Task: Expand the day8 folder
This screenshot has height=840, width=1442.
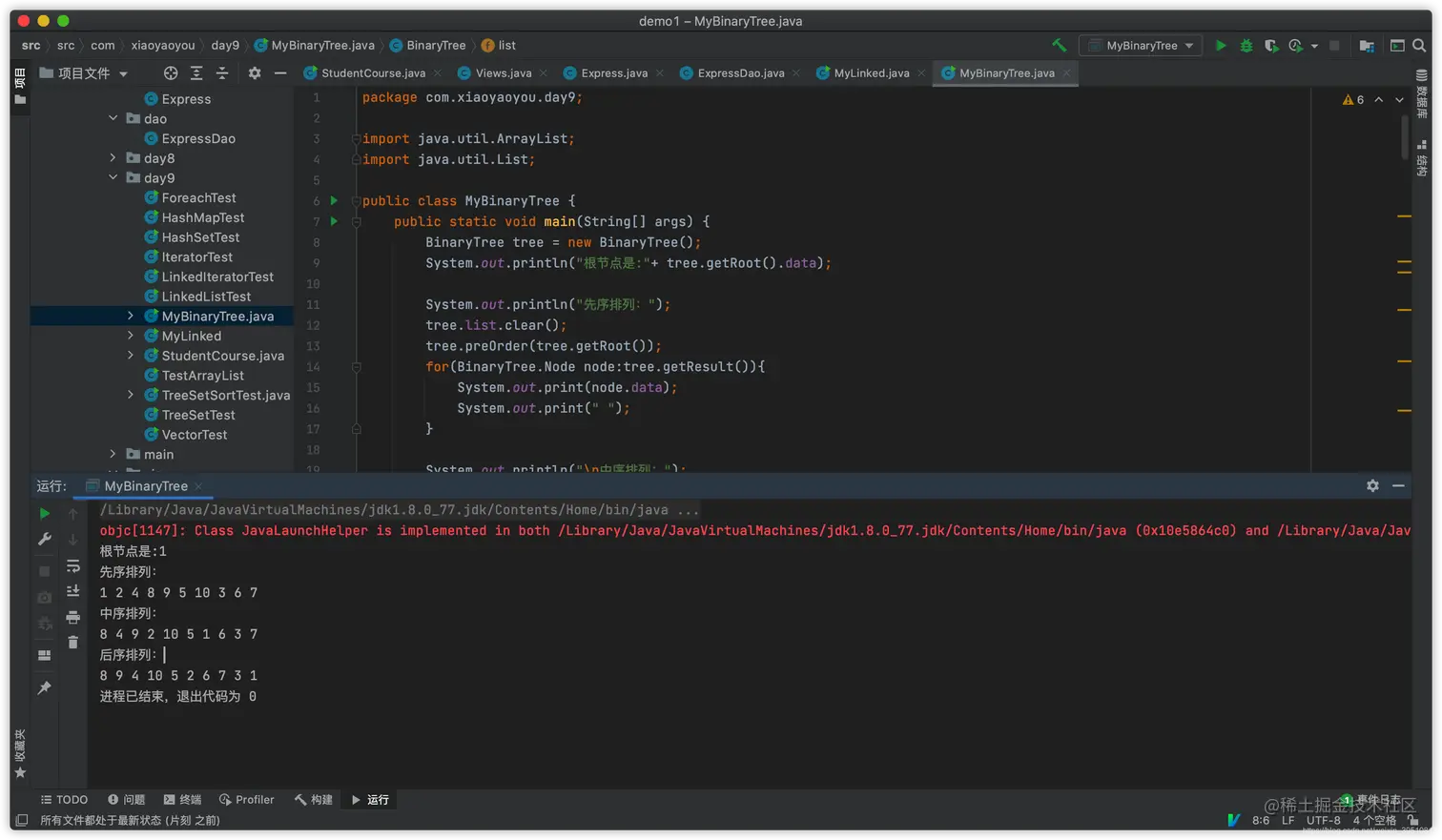Action: [x=113, y=157]
